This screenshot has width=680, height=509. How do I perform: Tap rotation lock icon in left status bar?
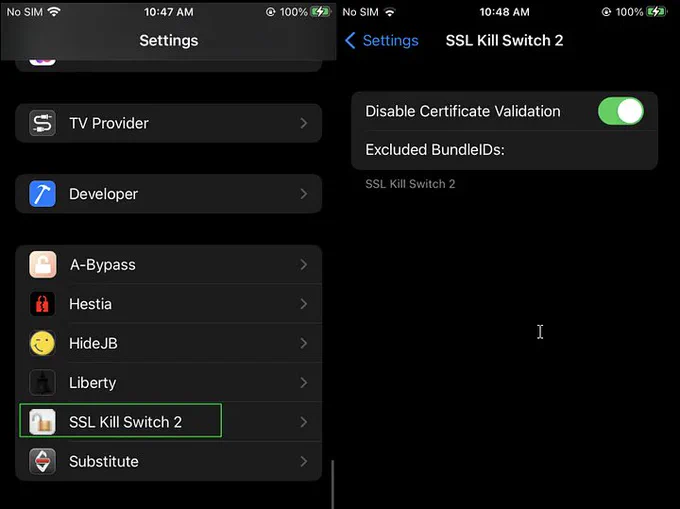click(x=271, y=12)
